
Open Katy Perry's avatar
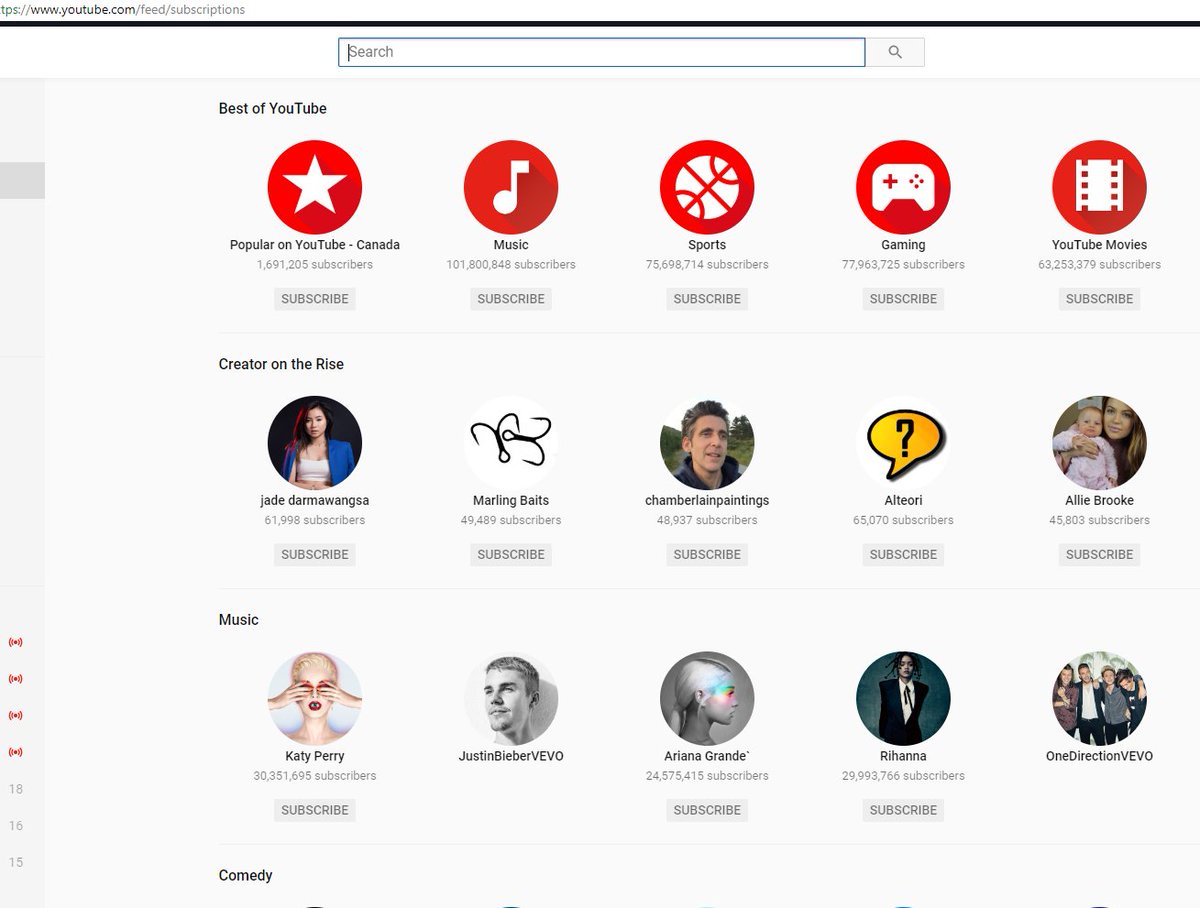pos(315,699)
